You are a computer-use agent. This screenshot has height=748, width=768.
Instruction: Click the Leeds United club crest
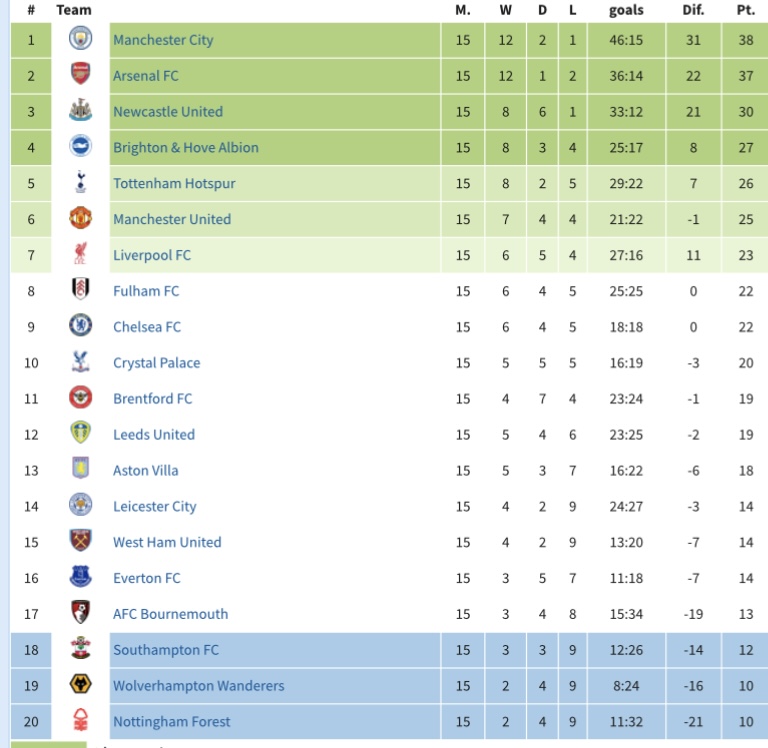[80, 434]
